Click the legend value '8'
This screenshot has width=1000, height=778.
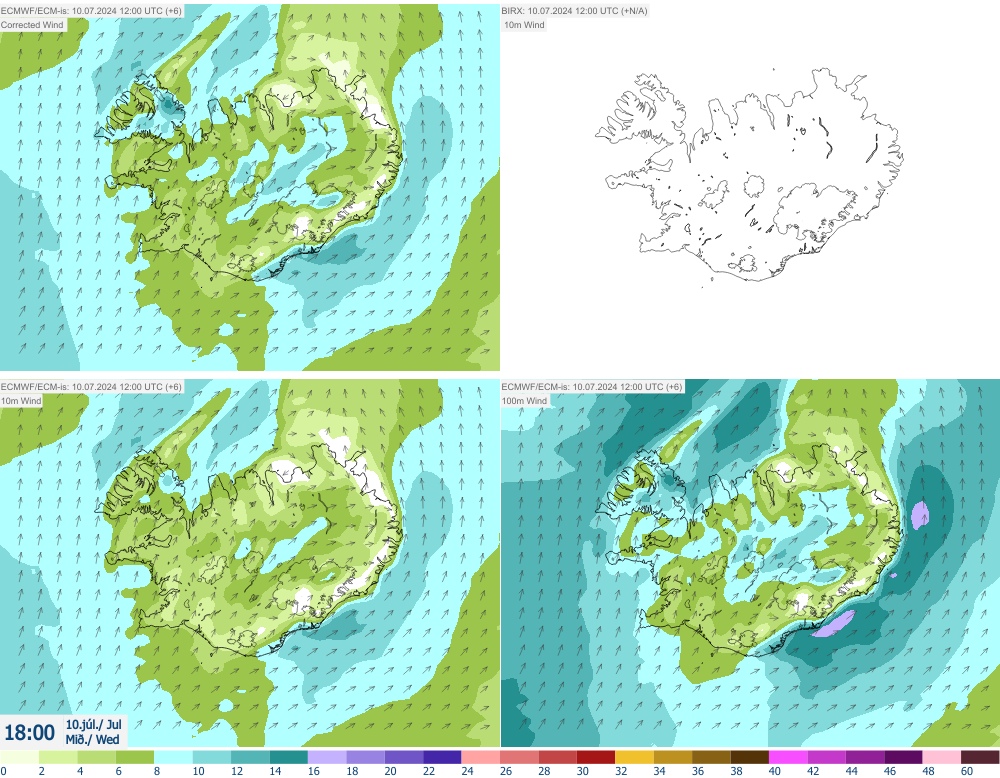click(157, 771)
